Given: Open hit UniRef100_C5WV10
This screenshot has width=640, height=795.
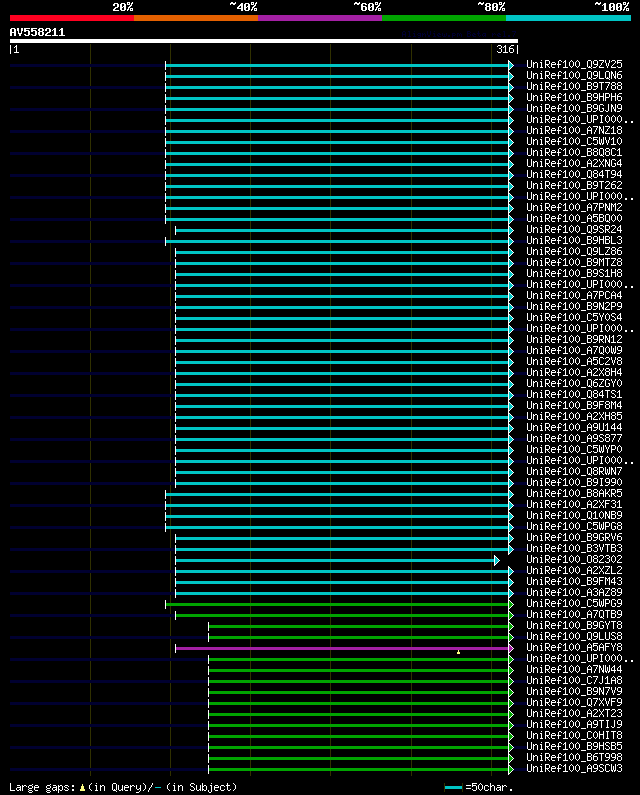Looking at the screenshot, I should point(574,141).
